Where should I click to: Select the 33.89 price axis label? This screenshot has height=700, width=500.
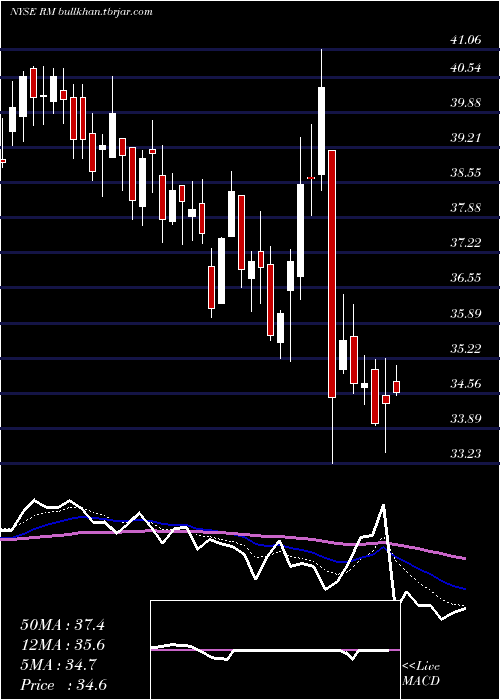point(465,419)
